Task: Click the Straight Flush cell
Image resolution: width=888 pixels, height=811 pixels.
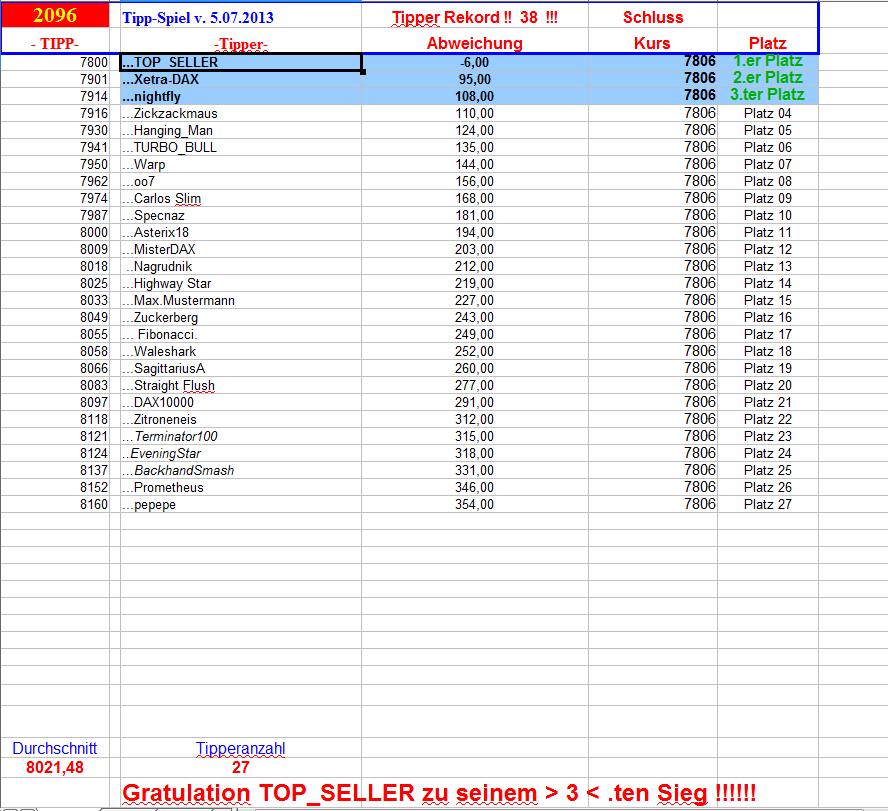Action: [x=241, y=385]
